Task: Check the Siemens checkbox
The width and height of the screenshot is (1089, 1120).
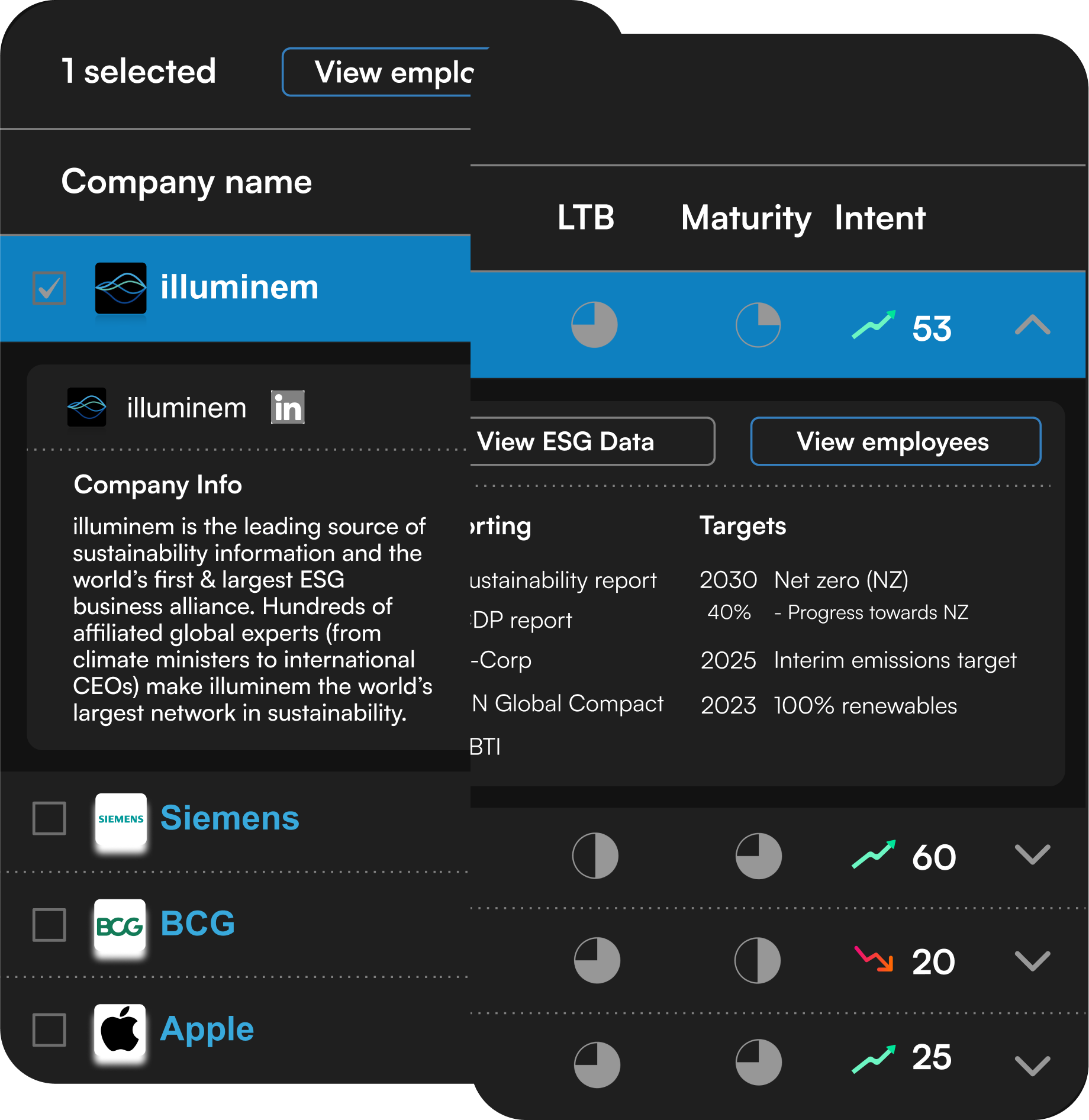Action: [49, 819]
